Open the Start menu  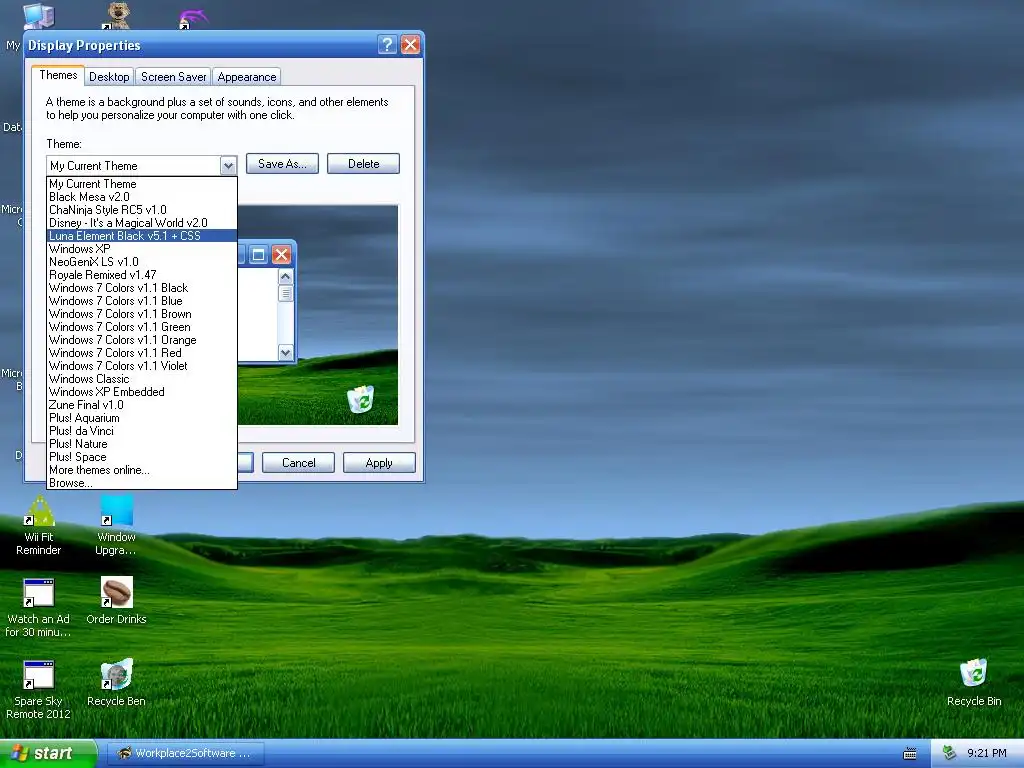pyautogui.click(x=48, y=753)
